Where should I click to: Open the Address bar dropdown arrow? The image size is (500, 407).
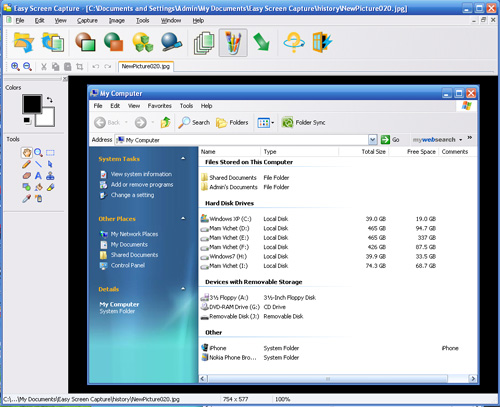tap(372, 140)
